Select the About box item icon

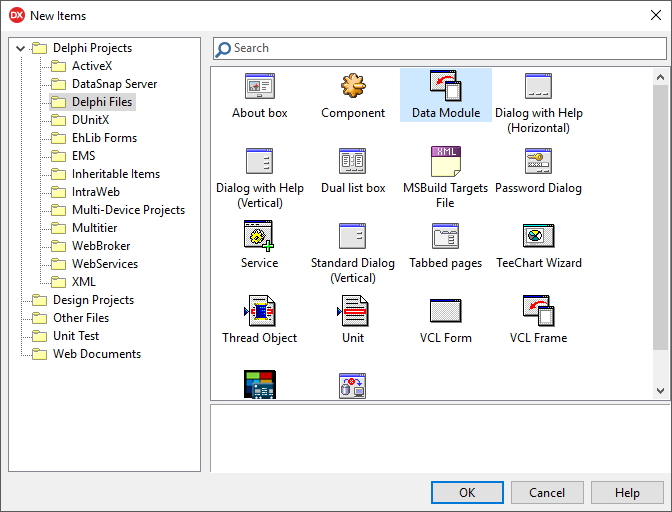point(259,87)
